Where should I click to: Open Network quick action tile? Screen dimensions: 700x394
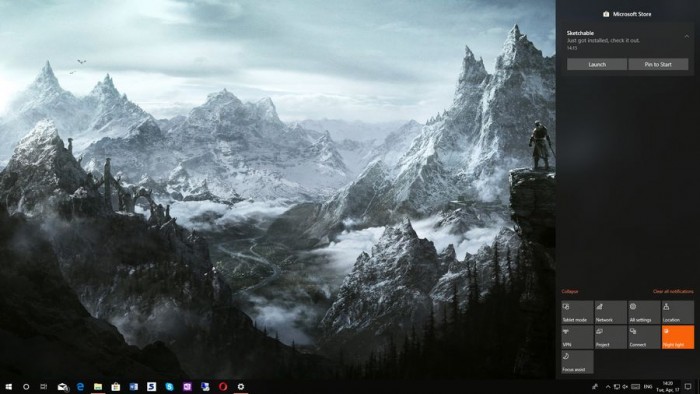[x=610, y=312]
